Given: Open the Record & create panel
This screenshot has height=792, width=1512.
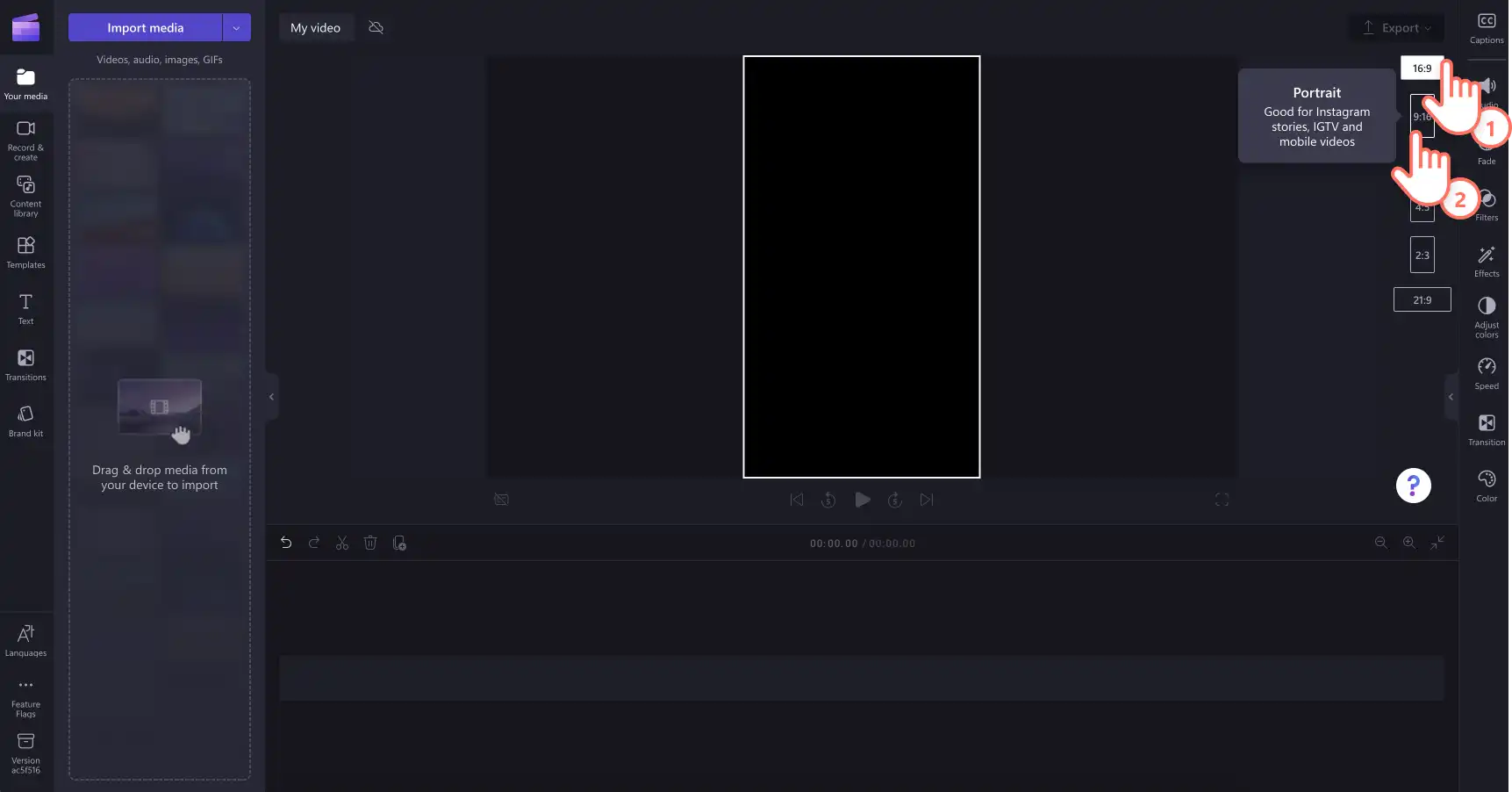Looking at the screenshot, I should [25, 140].
